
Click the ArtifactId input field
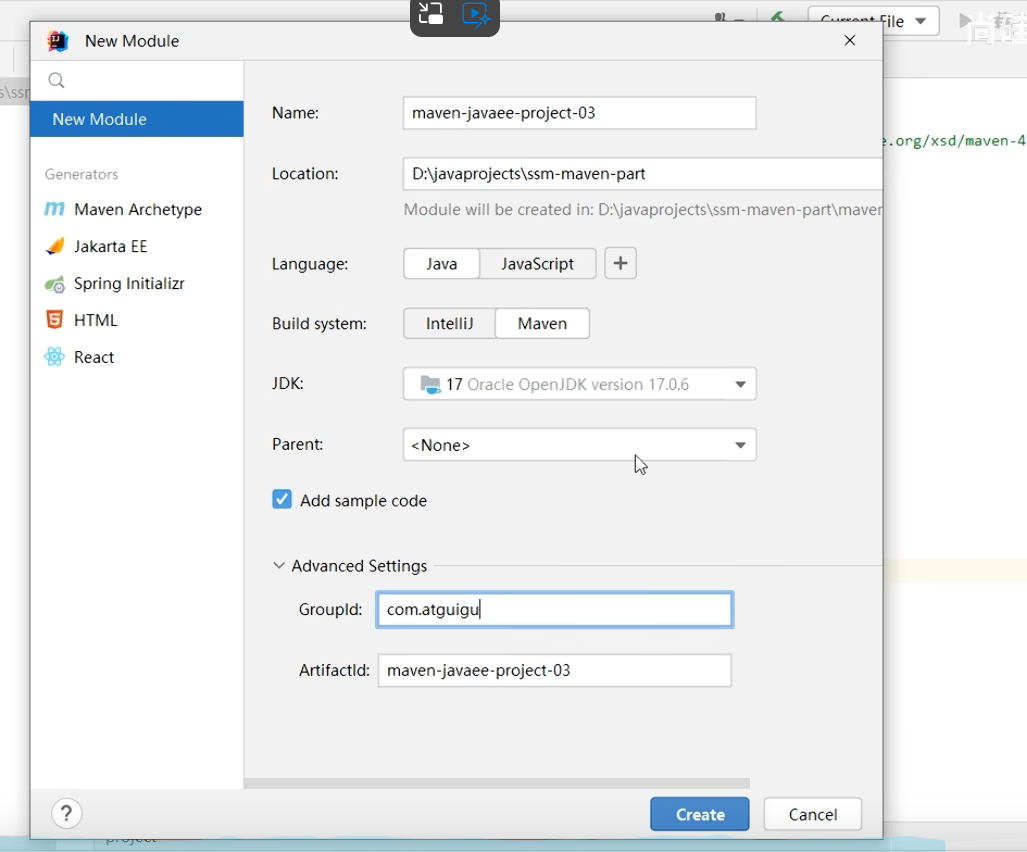(x=555, y=671)
